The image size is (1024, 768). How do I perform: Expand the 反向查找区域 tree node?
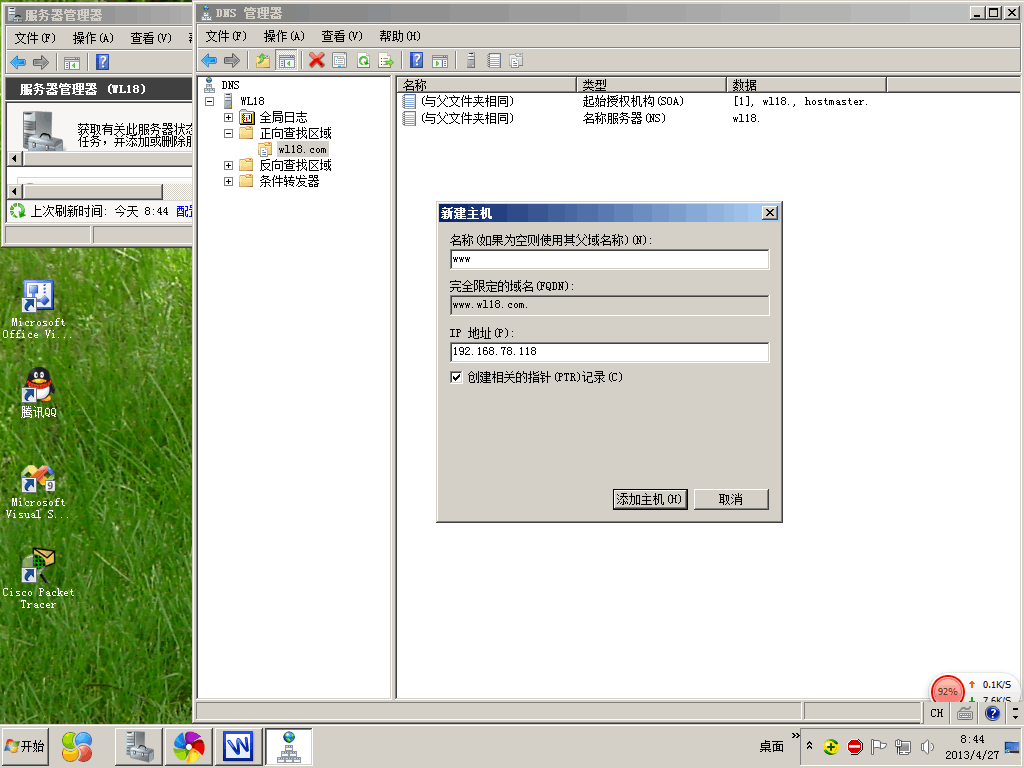pos(228,165)
